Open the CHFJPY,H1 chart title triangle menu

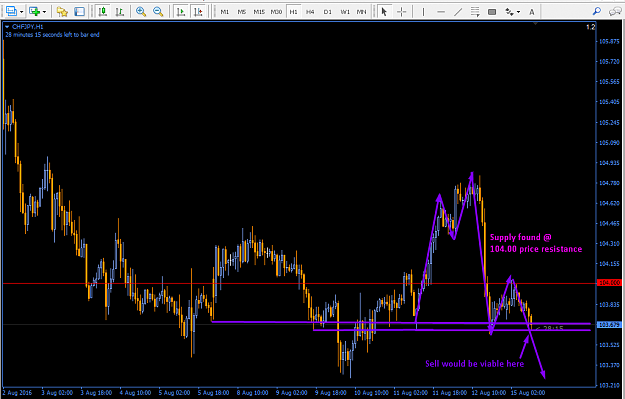[7, 27]
